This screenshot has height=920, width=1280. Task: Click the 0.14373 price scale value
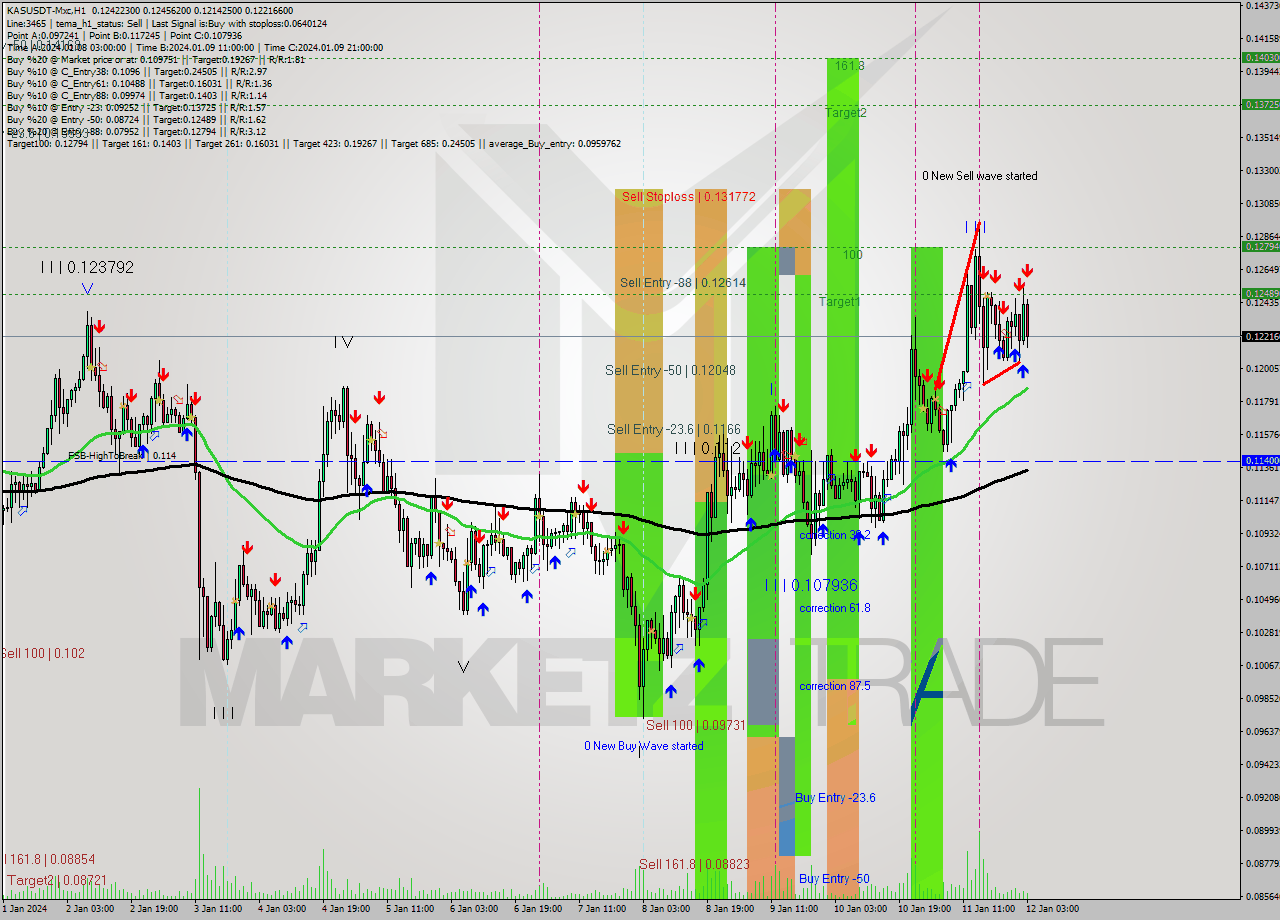[x=1261, y=6]
